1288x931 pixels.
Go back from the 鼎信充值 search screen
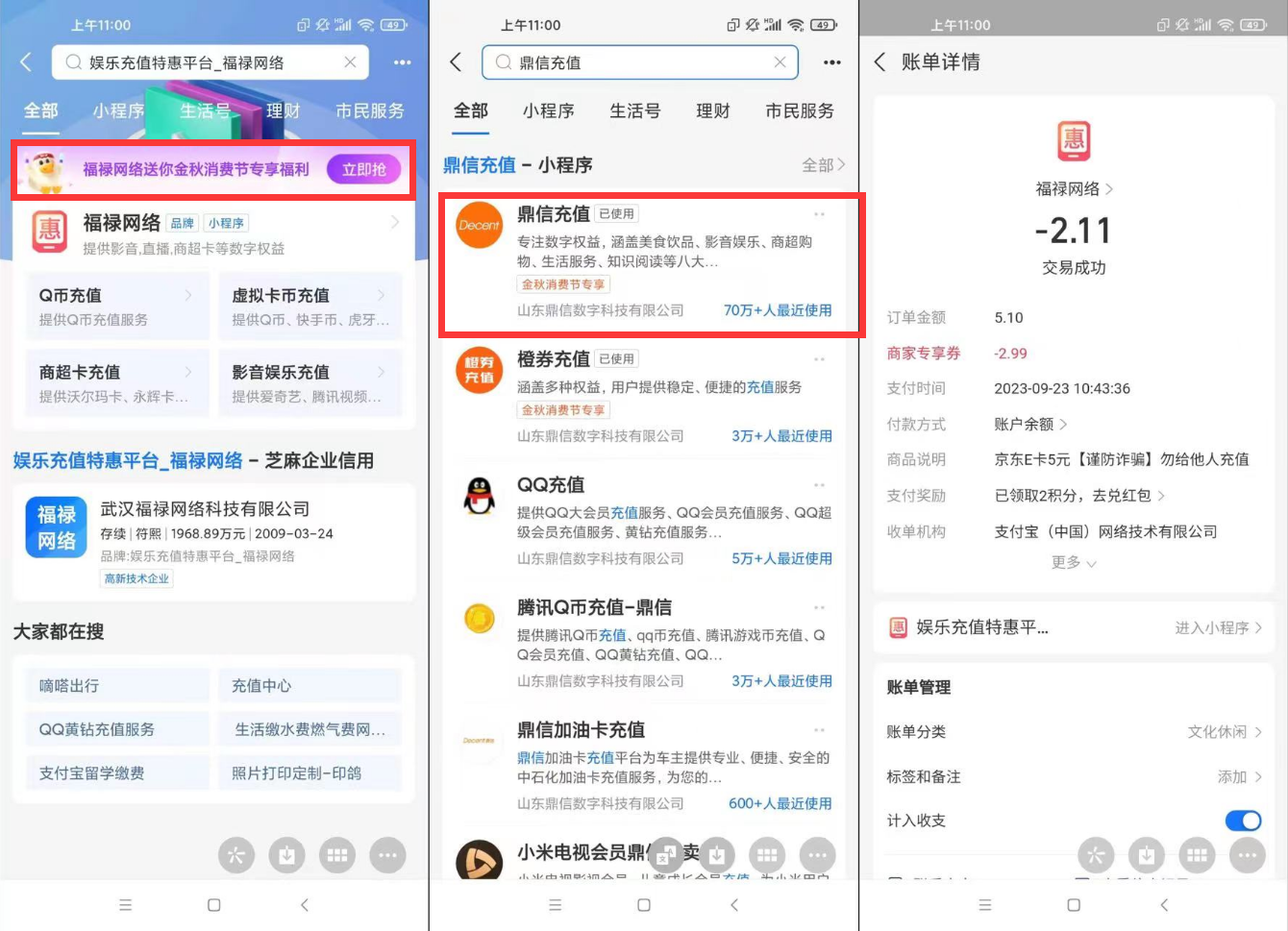(x=456, y=62)
